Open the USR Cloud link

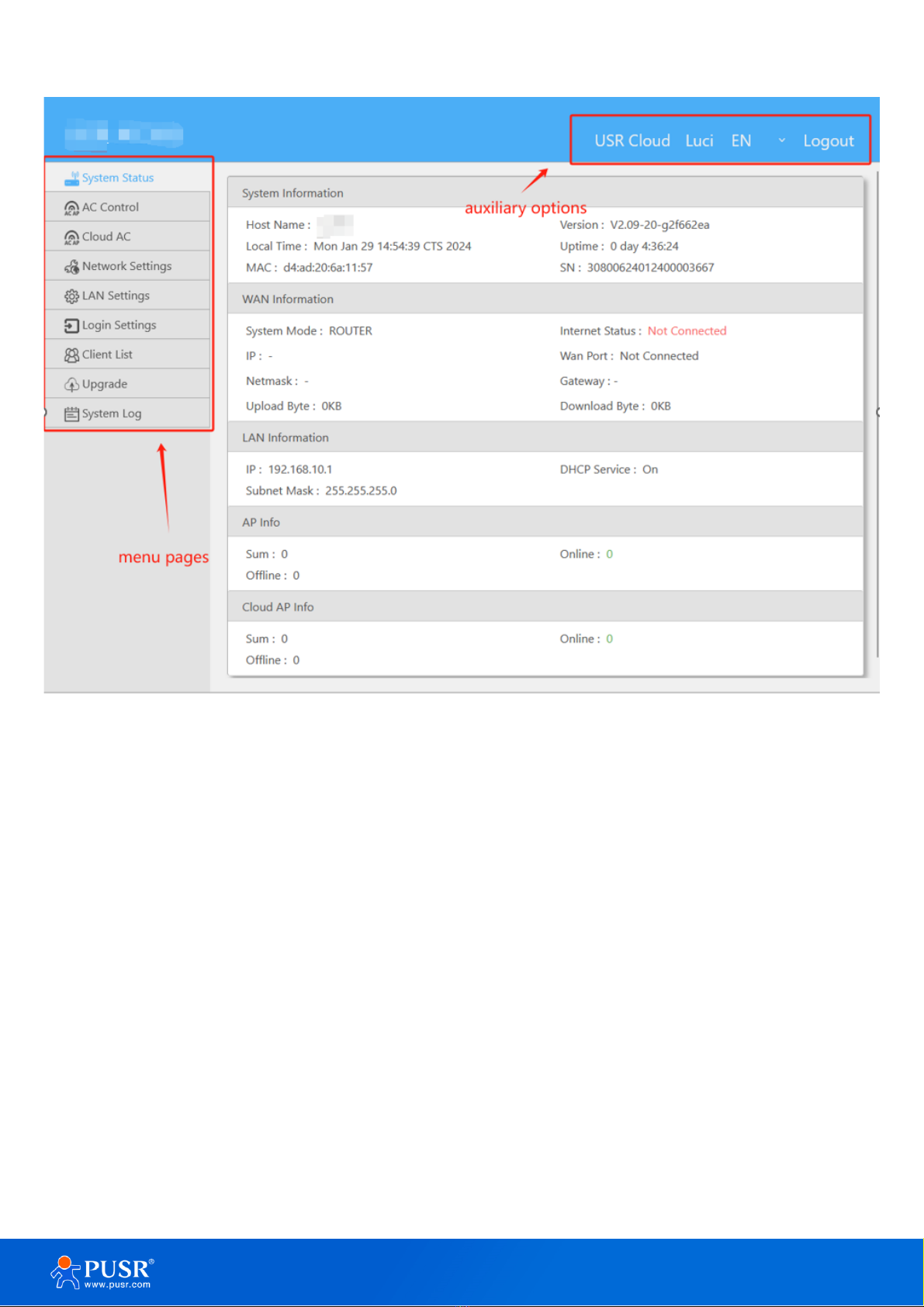632,141
